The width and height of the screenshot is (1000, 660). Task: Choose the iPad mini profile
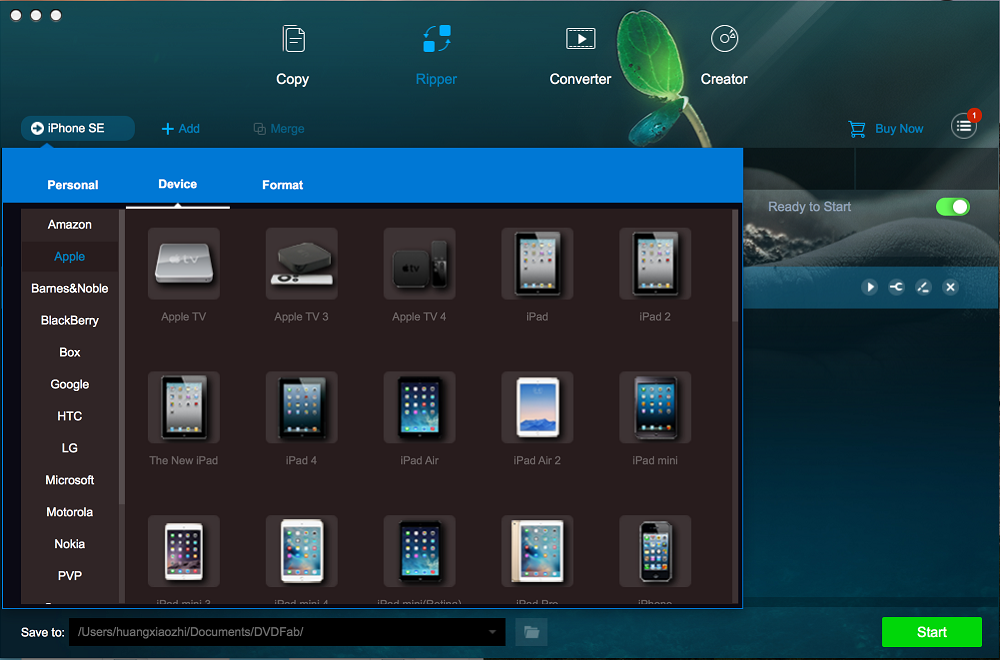[655, 407]
